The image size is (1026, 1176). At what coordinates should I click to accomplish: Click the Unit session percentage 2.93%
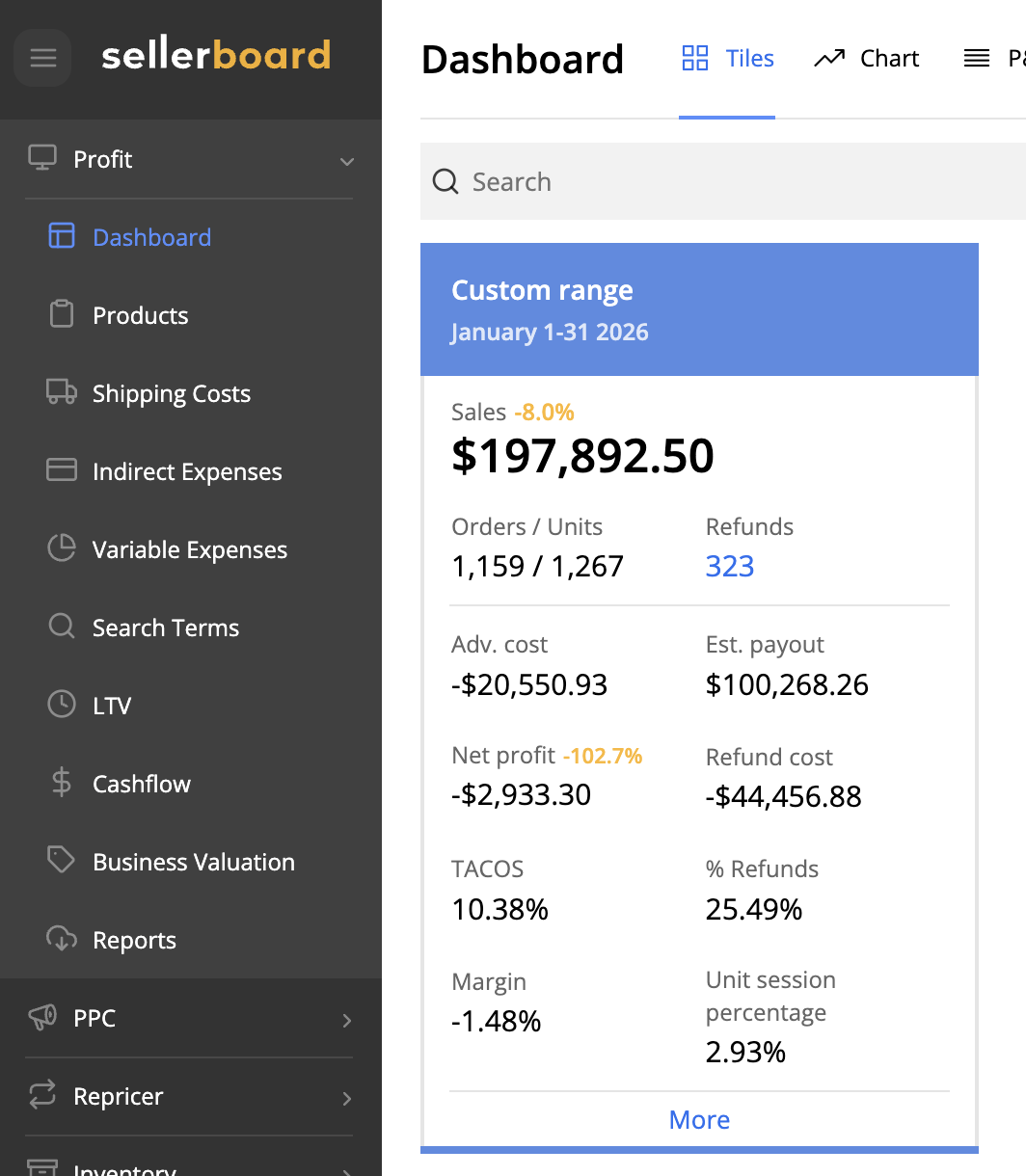pyautogui.click(x=745, y=1052)
